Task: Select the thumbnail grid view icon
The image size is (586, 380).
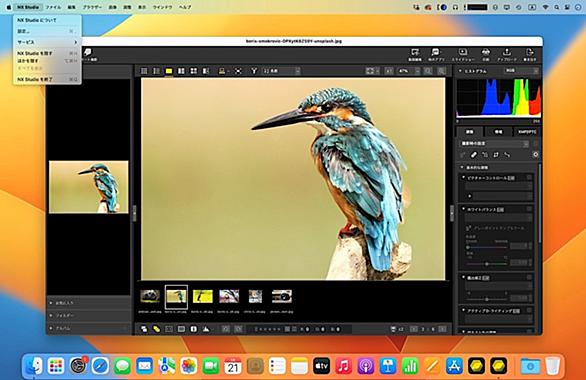Action: [x=144, y=71]
